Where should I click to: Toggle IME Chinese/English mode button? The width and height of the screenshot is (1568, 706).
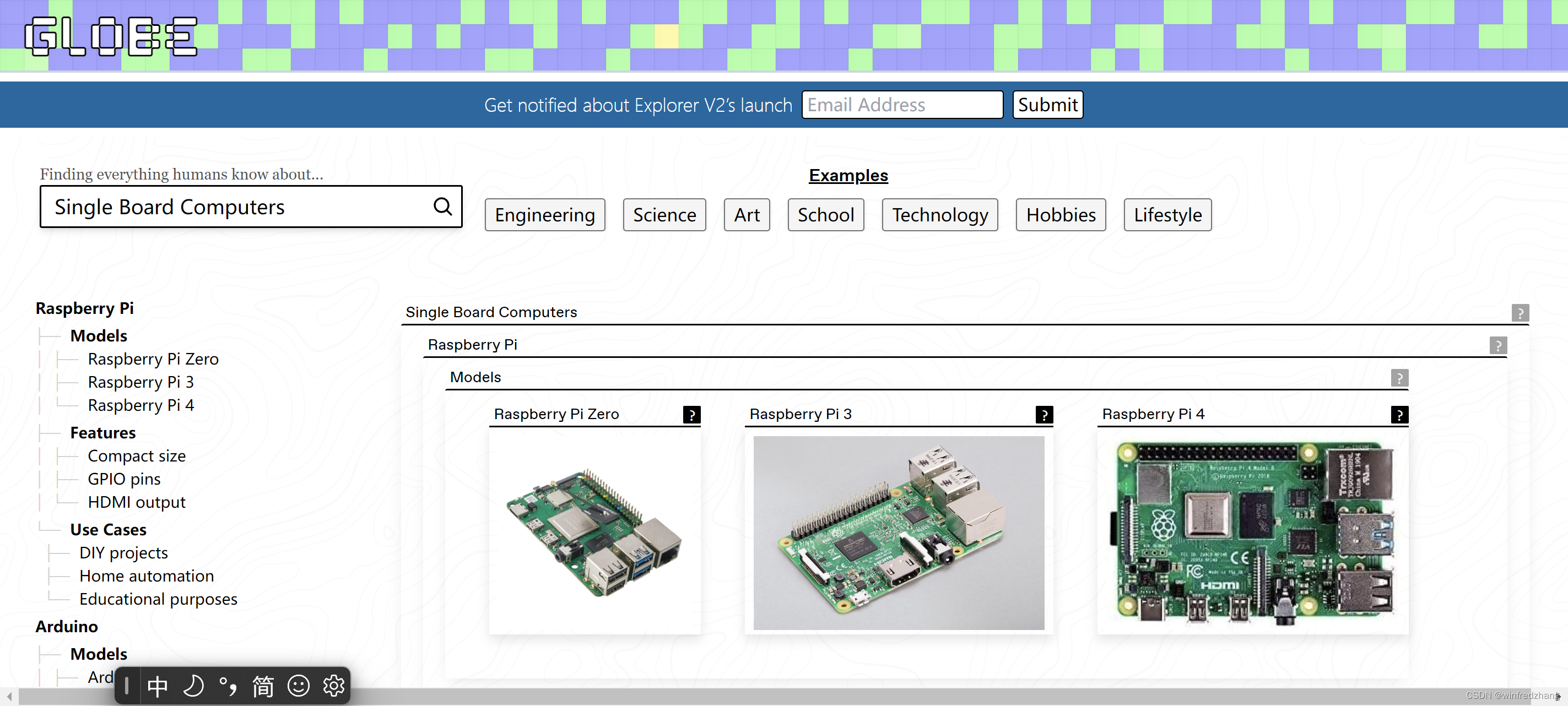(158, 686)
